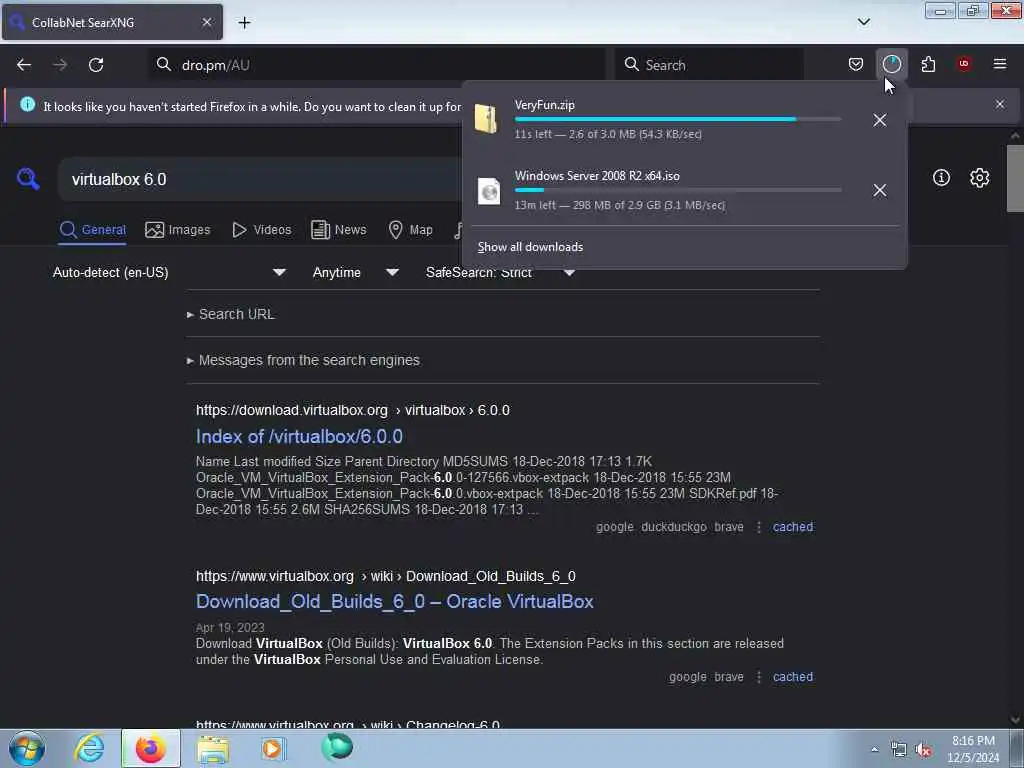Click the info icon on notification bar

point(27,104)
